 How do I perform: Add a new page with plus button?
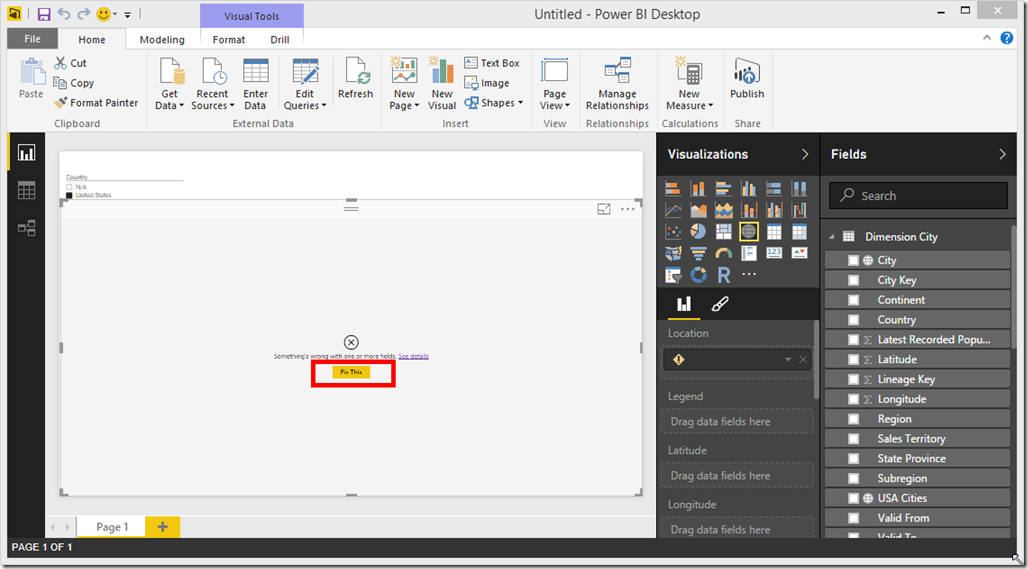(163, 527)
